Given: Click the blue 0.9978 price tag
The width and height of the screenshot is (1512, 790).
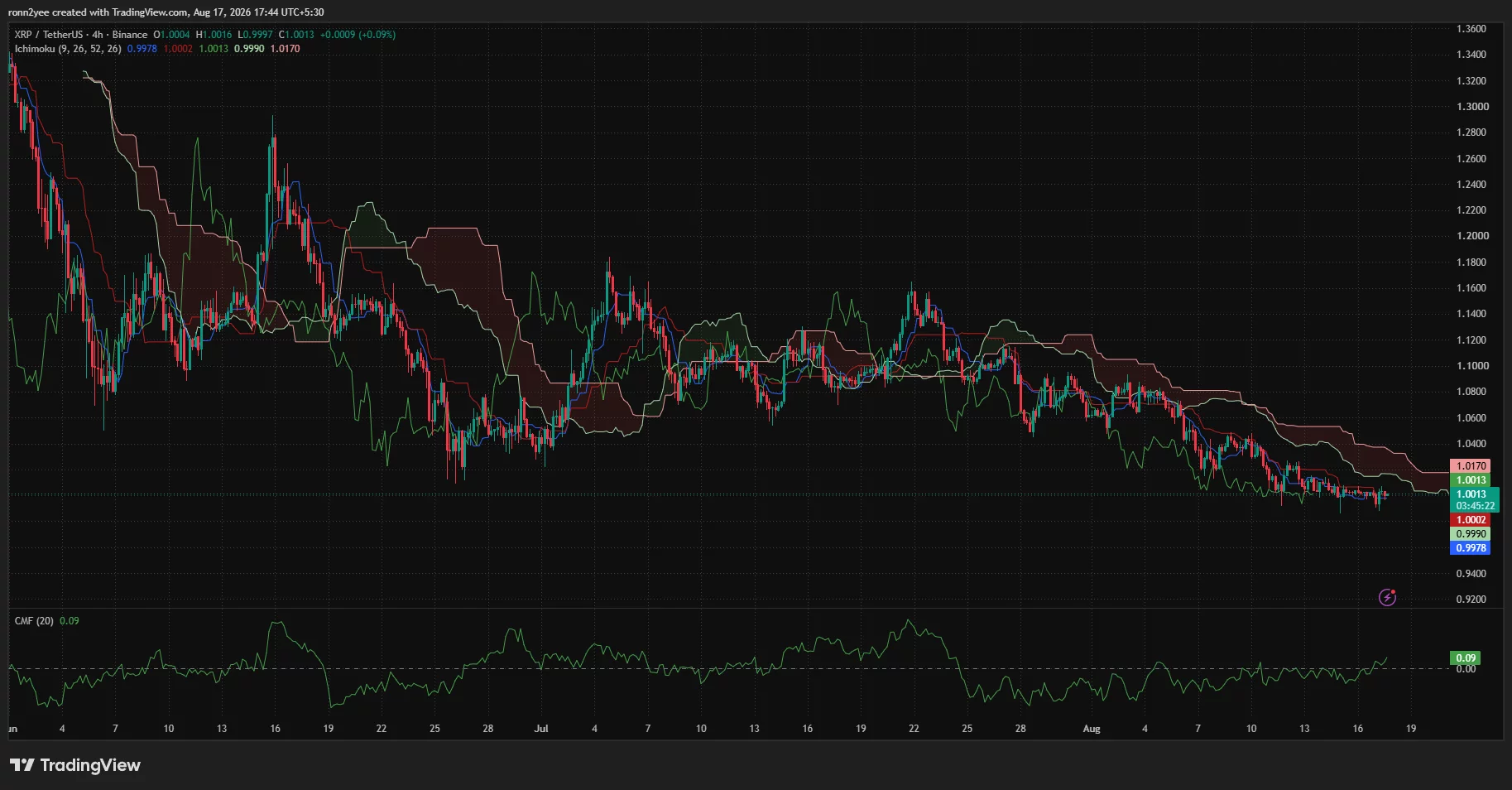Looking at the screenshot, I should (1471, 548).
